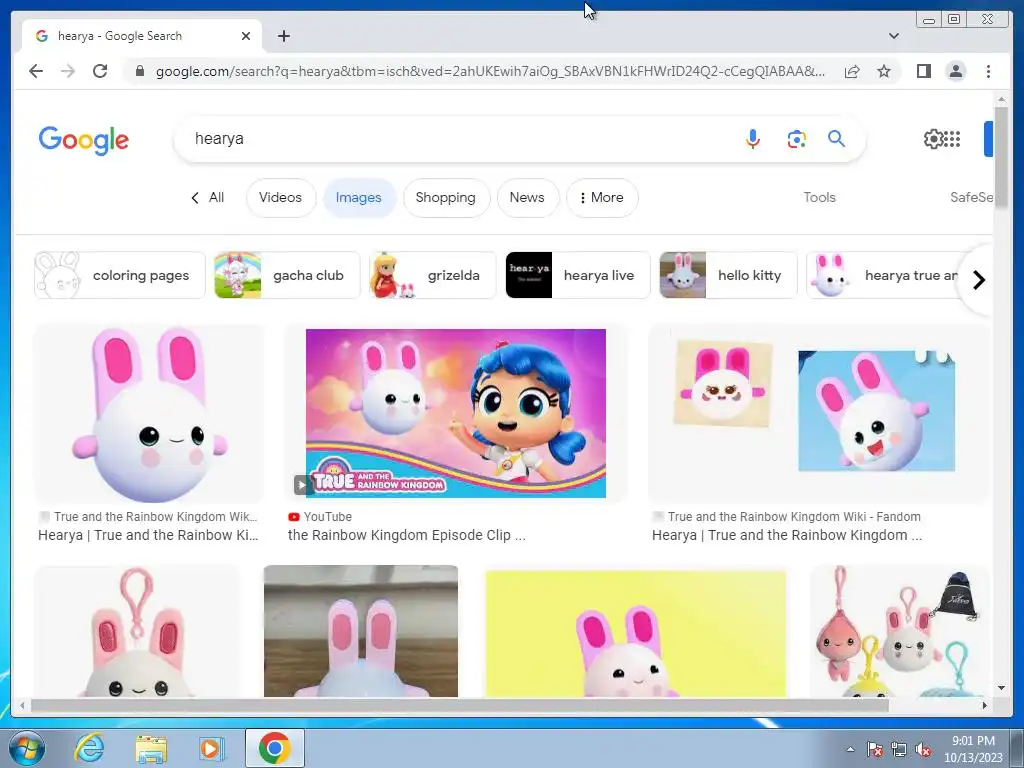Click the vertical scrollbar up arrow
Screen dimensions: 1024x768
1001,100
